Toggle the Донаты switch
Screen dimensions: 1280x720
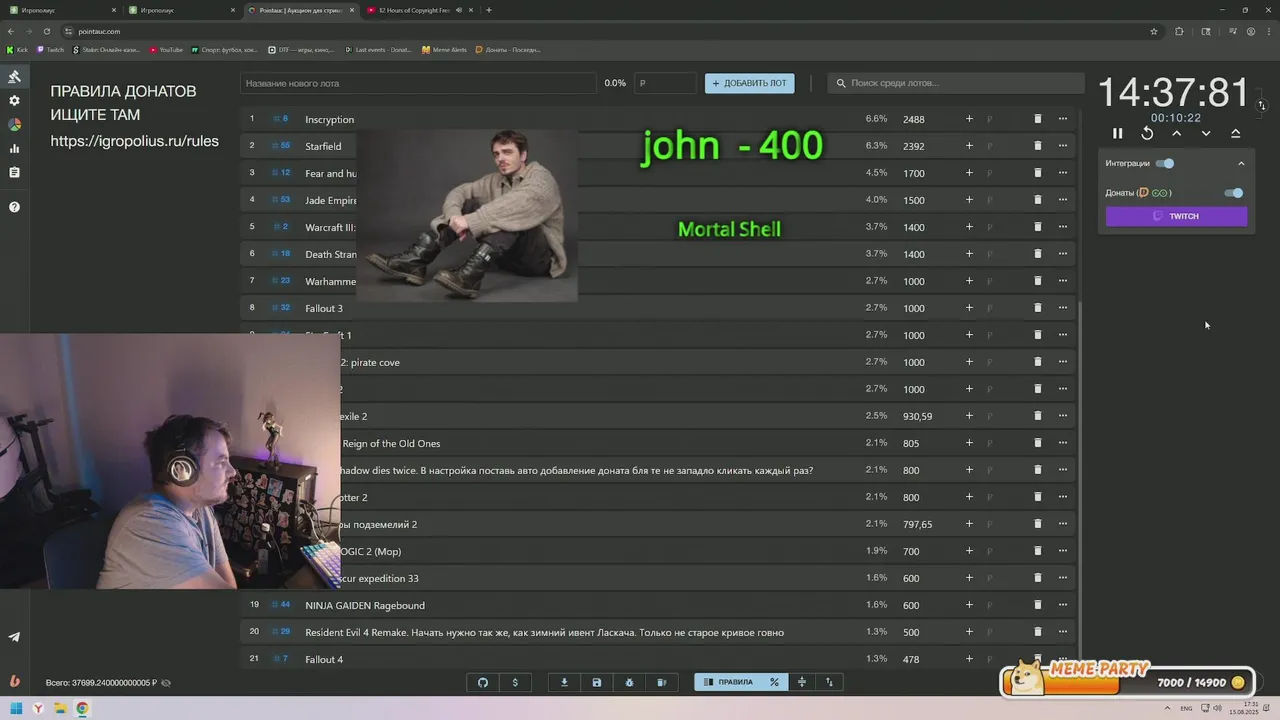(1234, 193)
